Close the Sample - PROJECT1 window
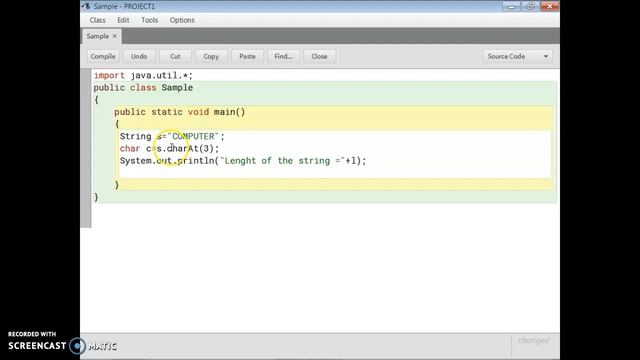This screenshot has height=360, width=640. click(x=549, y=6)
